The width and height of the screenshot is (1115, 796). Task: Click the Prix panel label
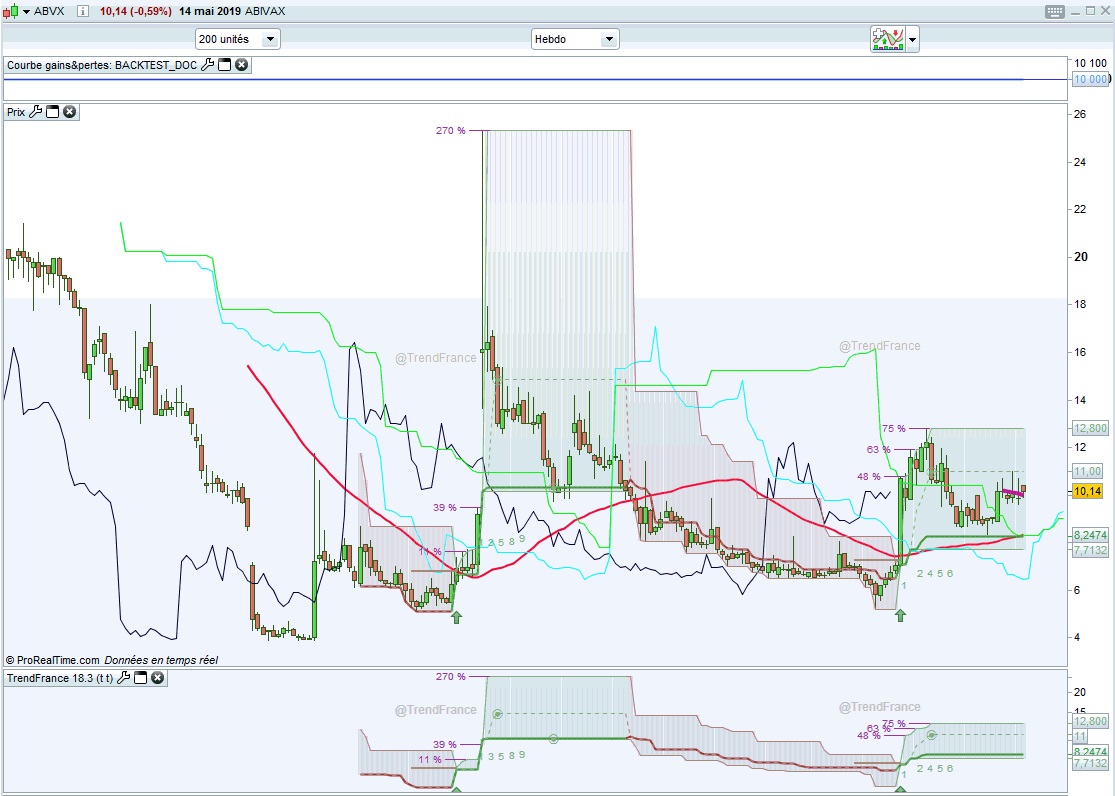pos(16,112)
